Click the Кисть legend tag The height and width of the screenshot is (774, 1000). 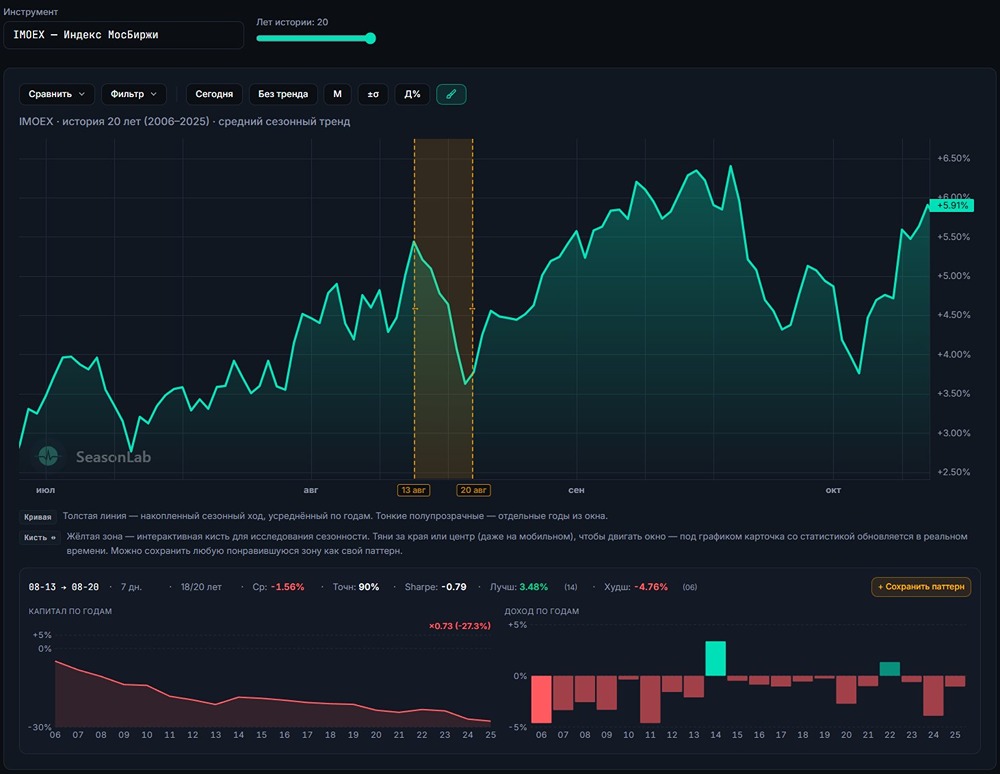(x=40, y=537)
